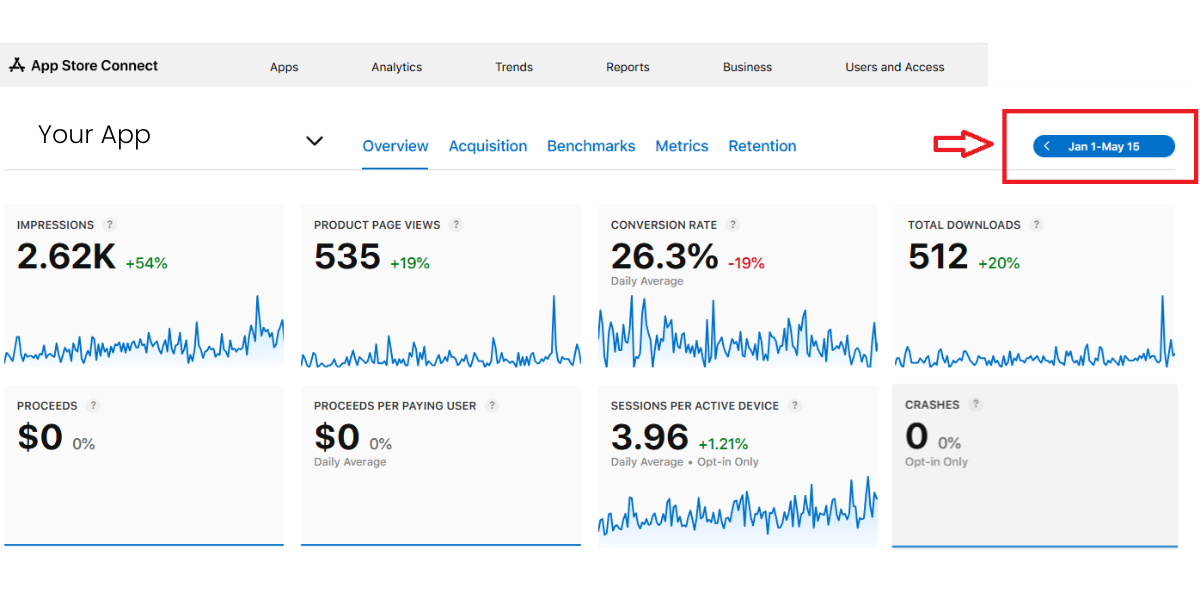Viewport: 1200px width, 600px height.
Task: Click the 0% change in the Proceeds card
Action: (x=84, y=444)
